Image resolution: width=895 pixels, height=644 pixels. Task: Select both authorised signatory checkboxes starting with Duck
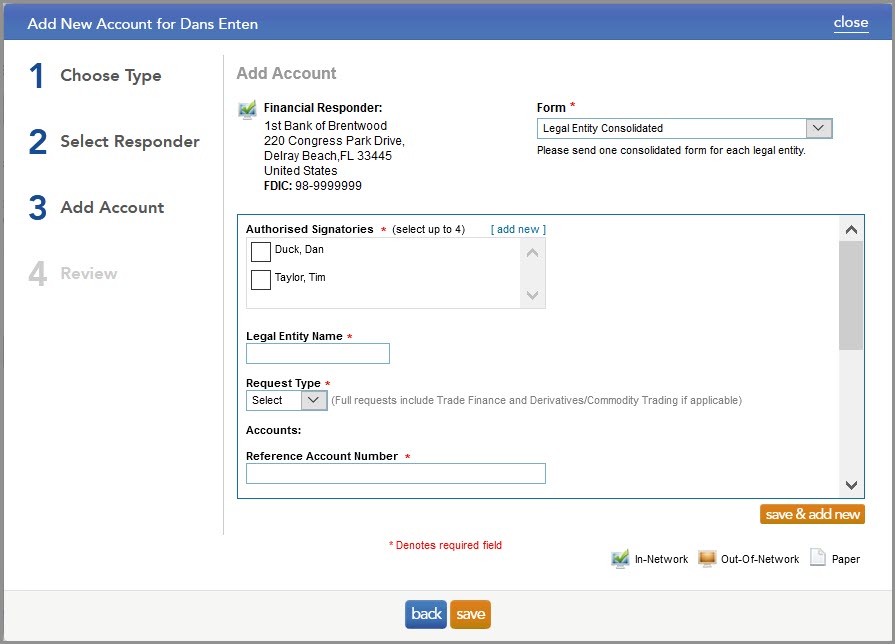(x=260, y=251)
